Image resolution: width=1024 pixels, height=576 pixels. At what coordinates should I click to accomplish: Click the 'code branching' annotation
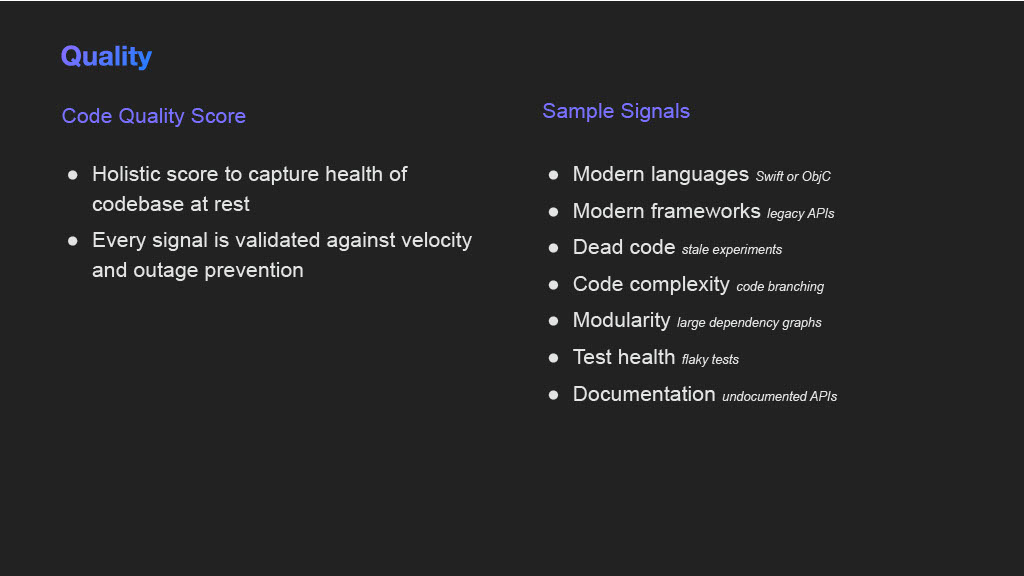(780, 287)
